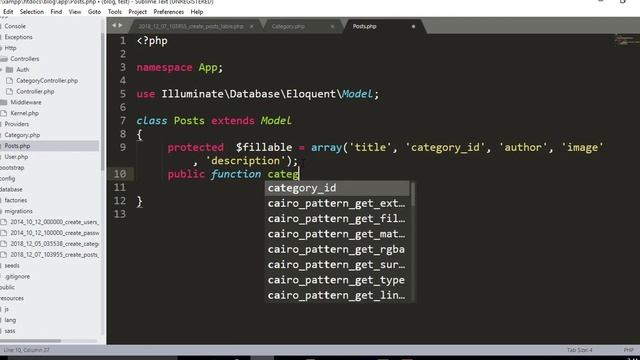Open the Help menu
Image resolution: width=640 pixels, height=360 pixels.
pos(197,12)
